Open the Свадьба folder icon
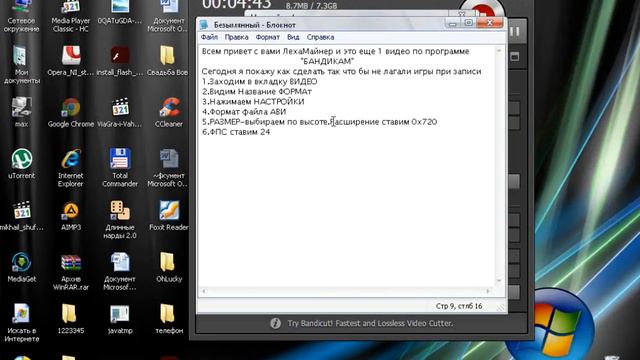This screenshot has width=640, height=360. click(x=168, y=56)
